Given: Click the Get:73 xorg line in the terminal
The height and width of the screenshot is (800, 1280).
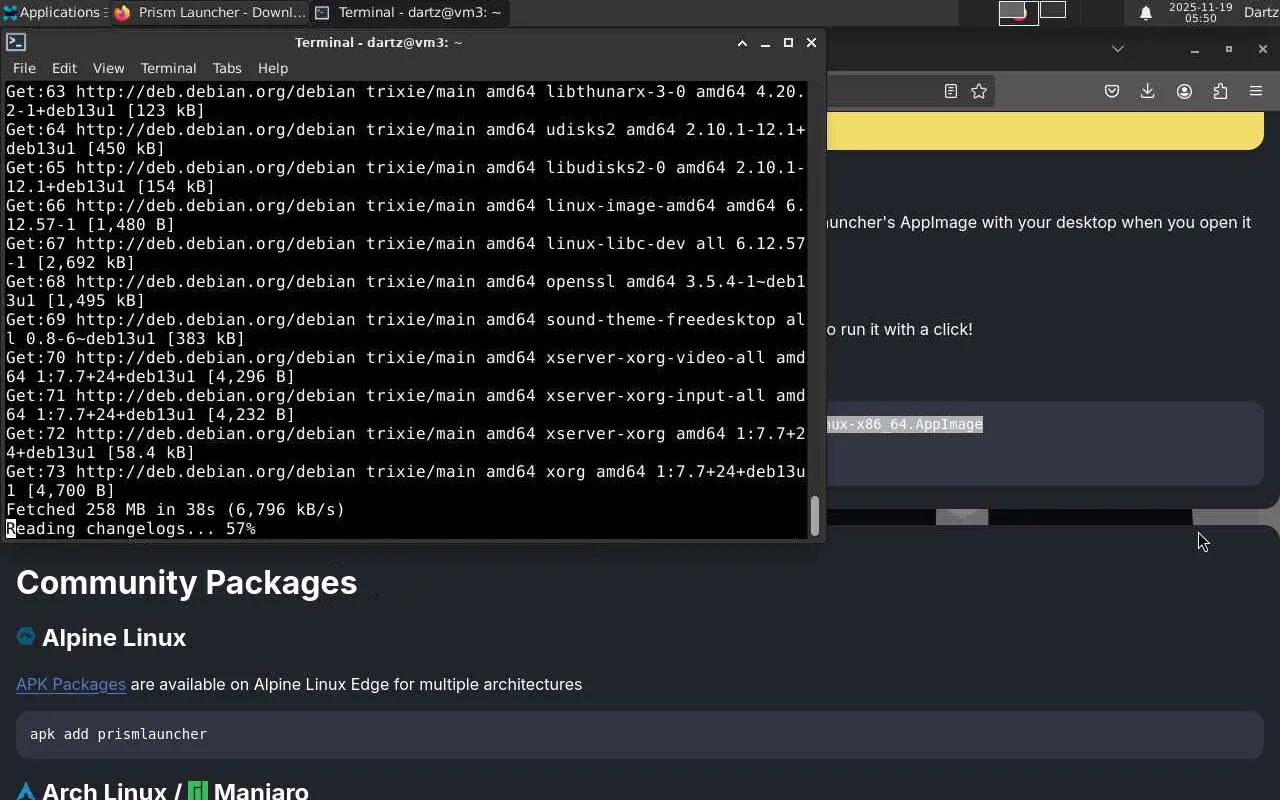Looking at the screenshot, I should click(x=406, y=481).
